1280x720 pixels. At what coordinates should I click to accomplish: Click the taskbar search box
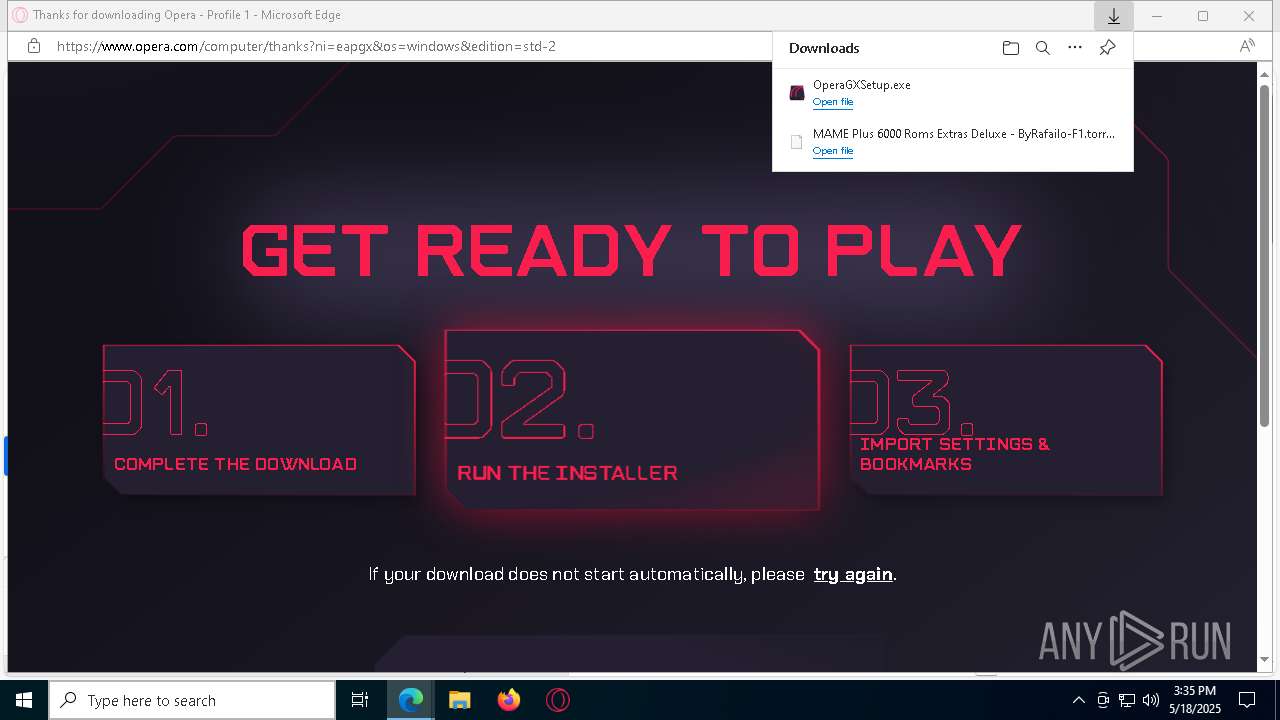click(192, 700)
